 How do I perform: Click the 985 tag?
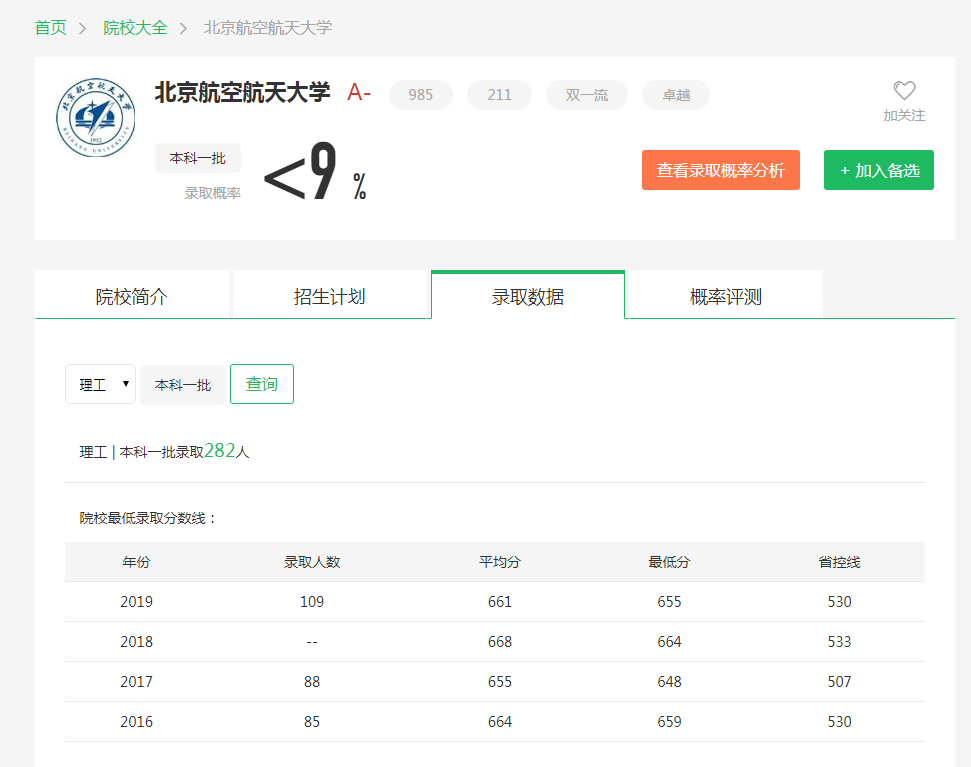click(x=420, y=95)
